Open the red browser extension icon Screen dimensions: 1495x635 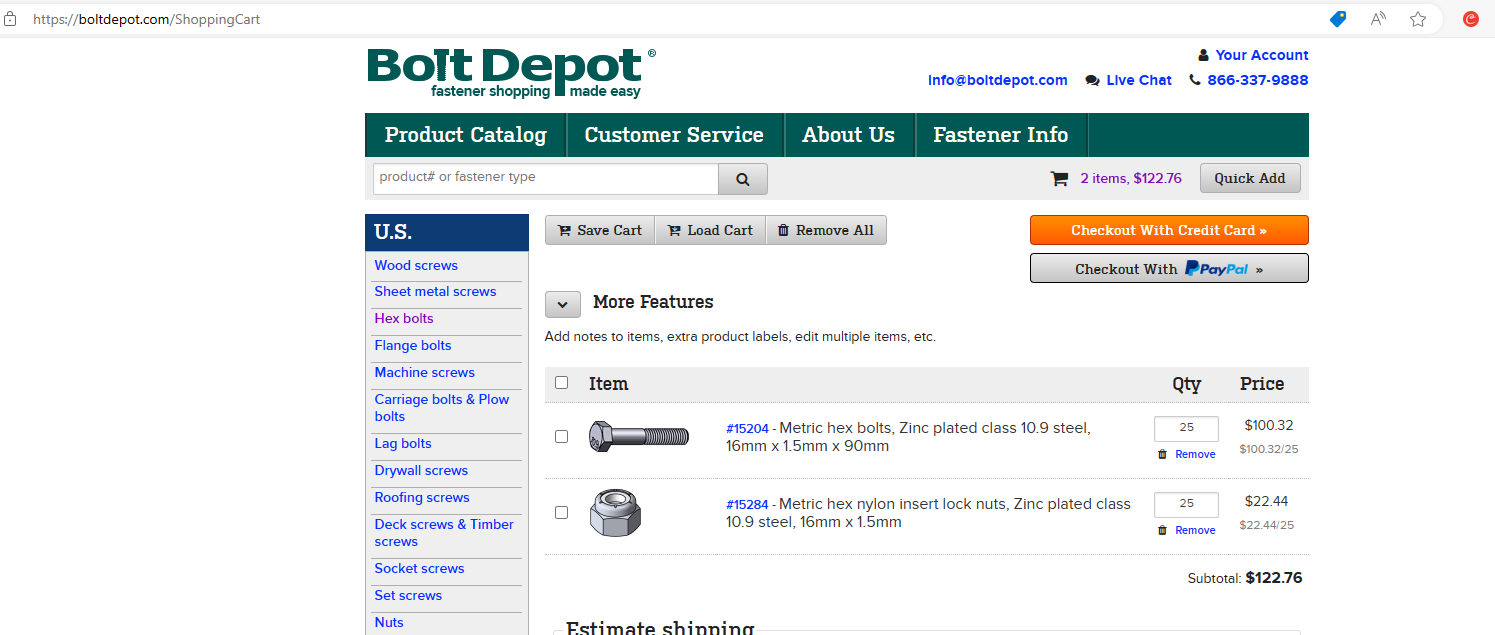pos(1471,19)
